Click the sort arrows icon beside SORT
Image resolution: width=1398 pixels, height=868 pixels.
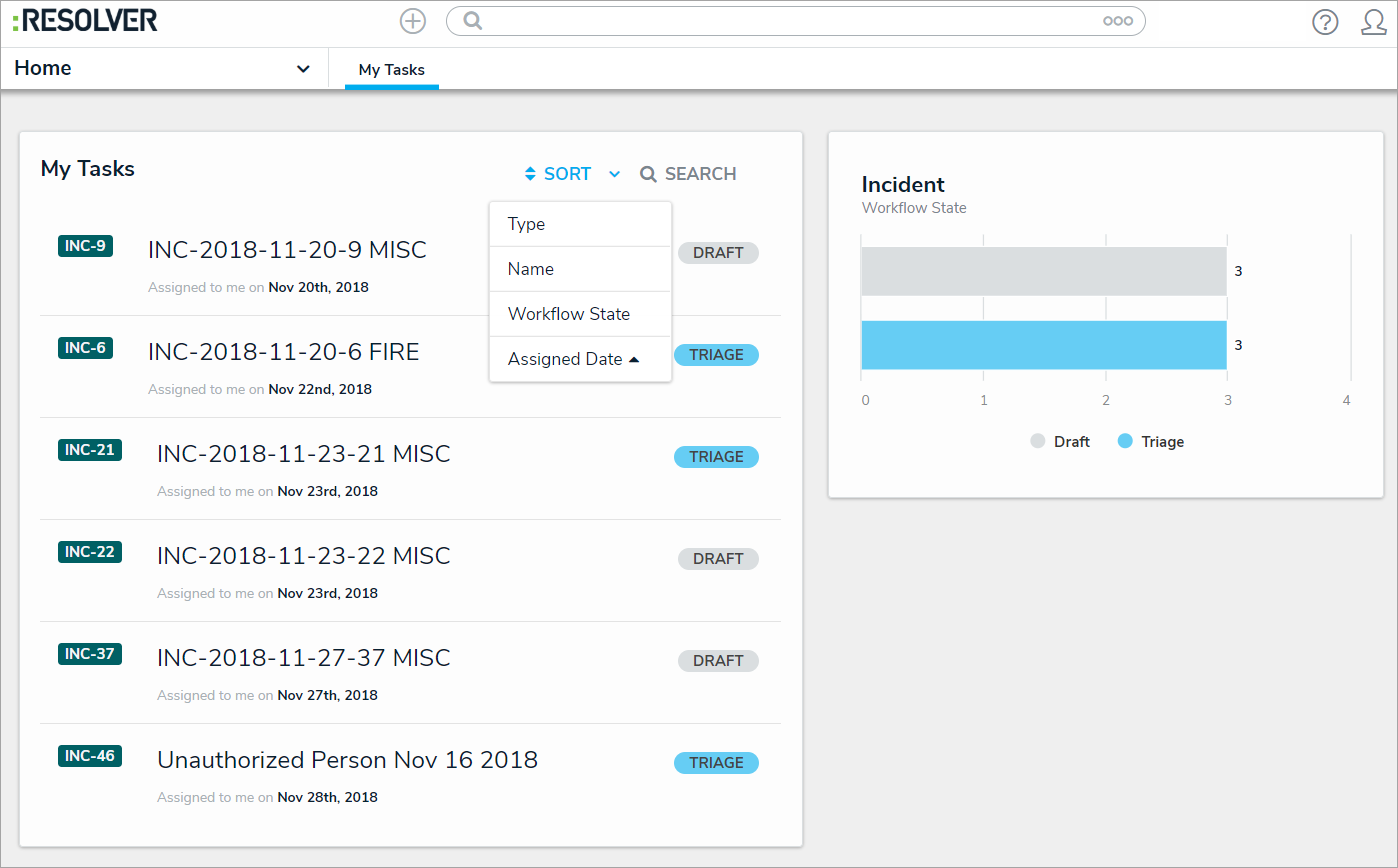pyautogui.click(x=530, y=174)
